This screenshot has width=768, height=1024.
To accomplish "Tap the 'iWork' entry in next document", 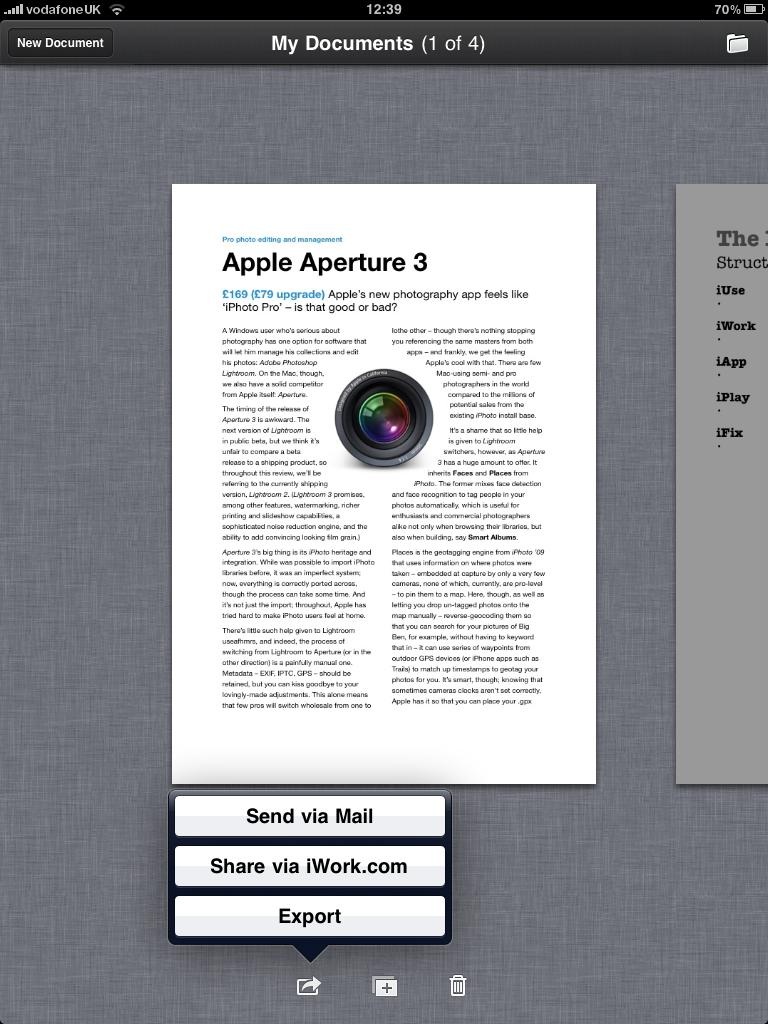I will 736,326.
